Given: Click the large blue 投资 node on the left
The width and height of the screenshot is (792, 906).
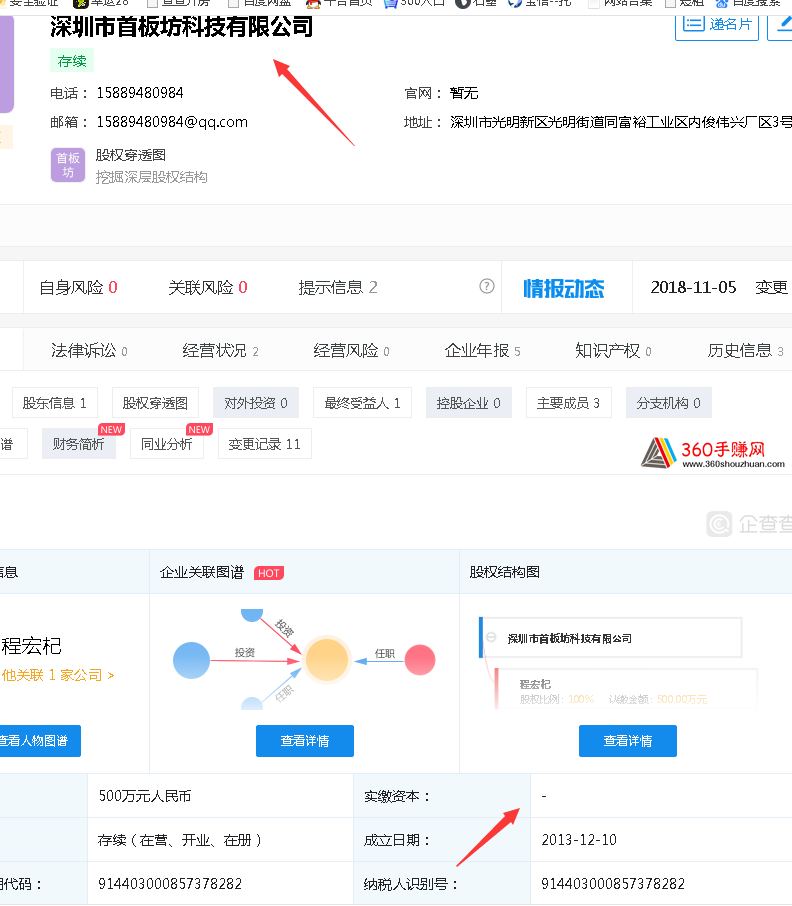Looking at the screenshot, I should 191,660.
